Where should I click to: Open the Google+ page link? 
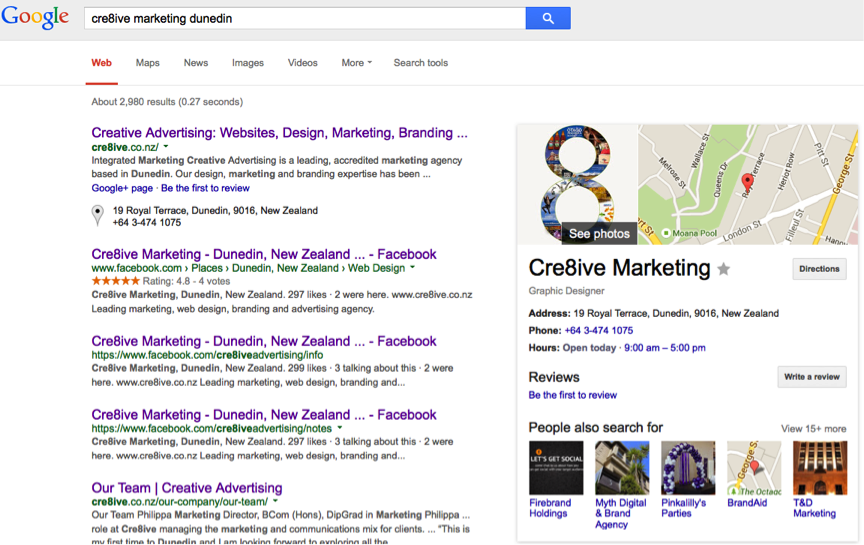click(x=122, y=188)
